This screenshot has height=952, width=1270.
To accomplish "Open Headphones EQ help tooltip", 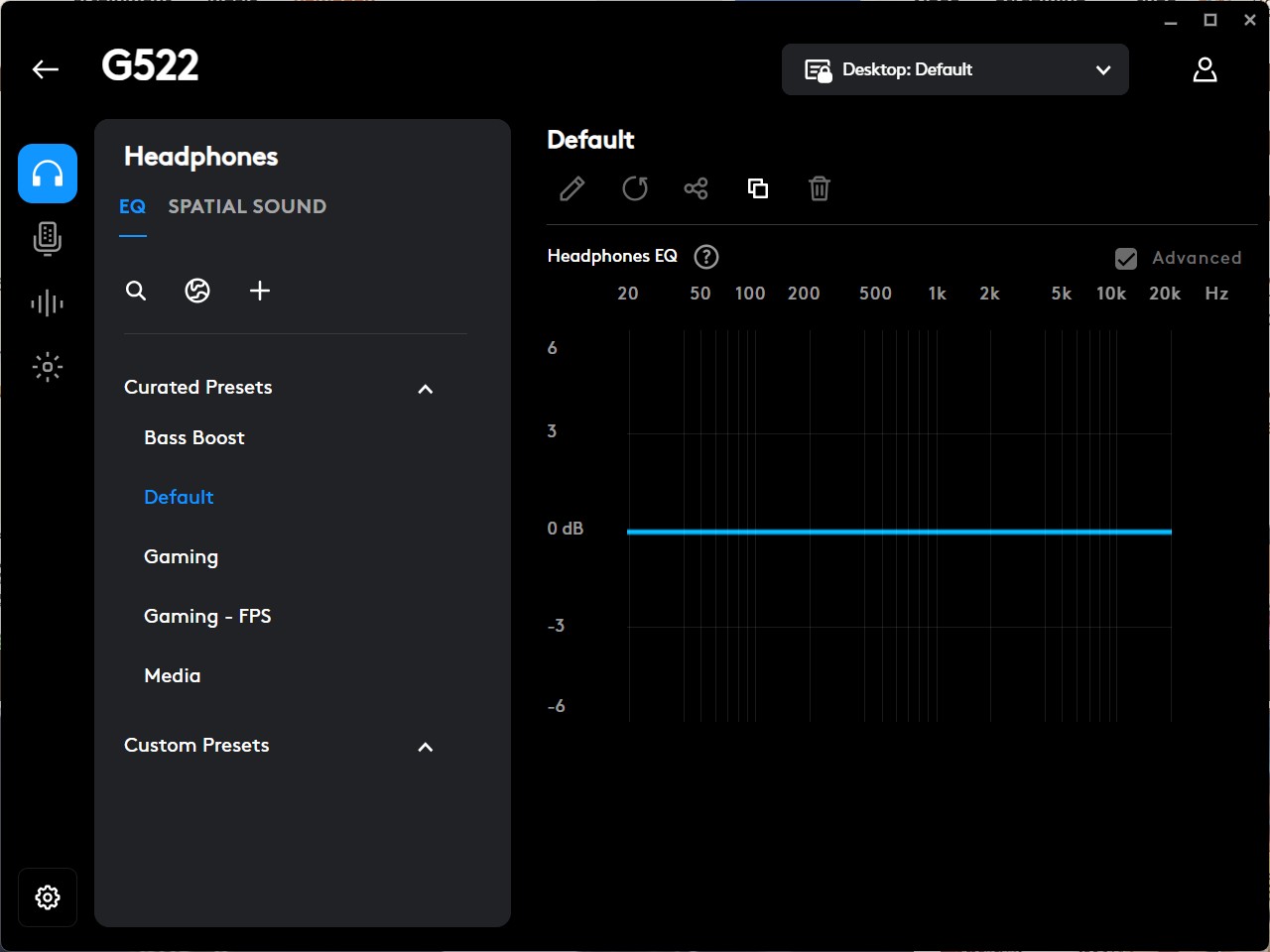I will tap(705, 256).
